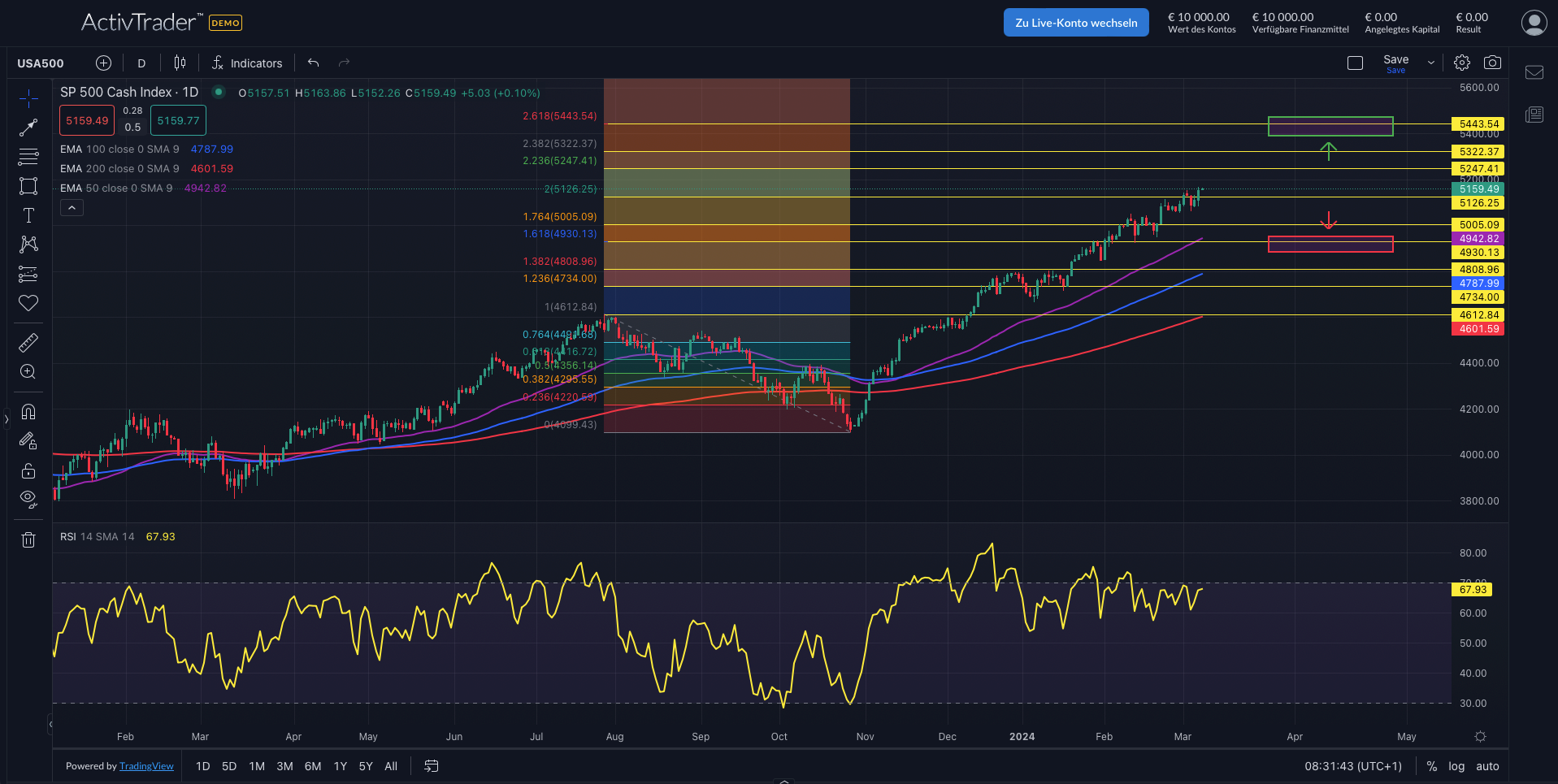Open the Save layout dropdown arrow
1558x784 pixels.
(1430, 61)
